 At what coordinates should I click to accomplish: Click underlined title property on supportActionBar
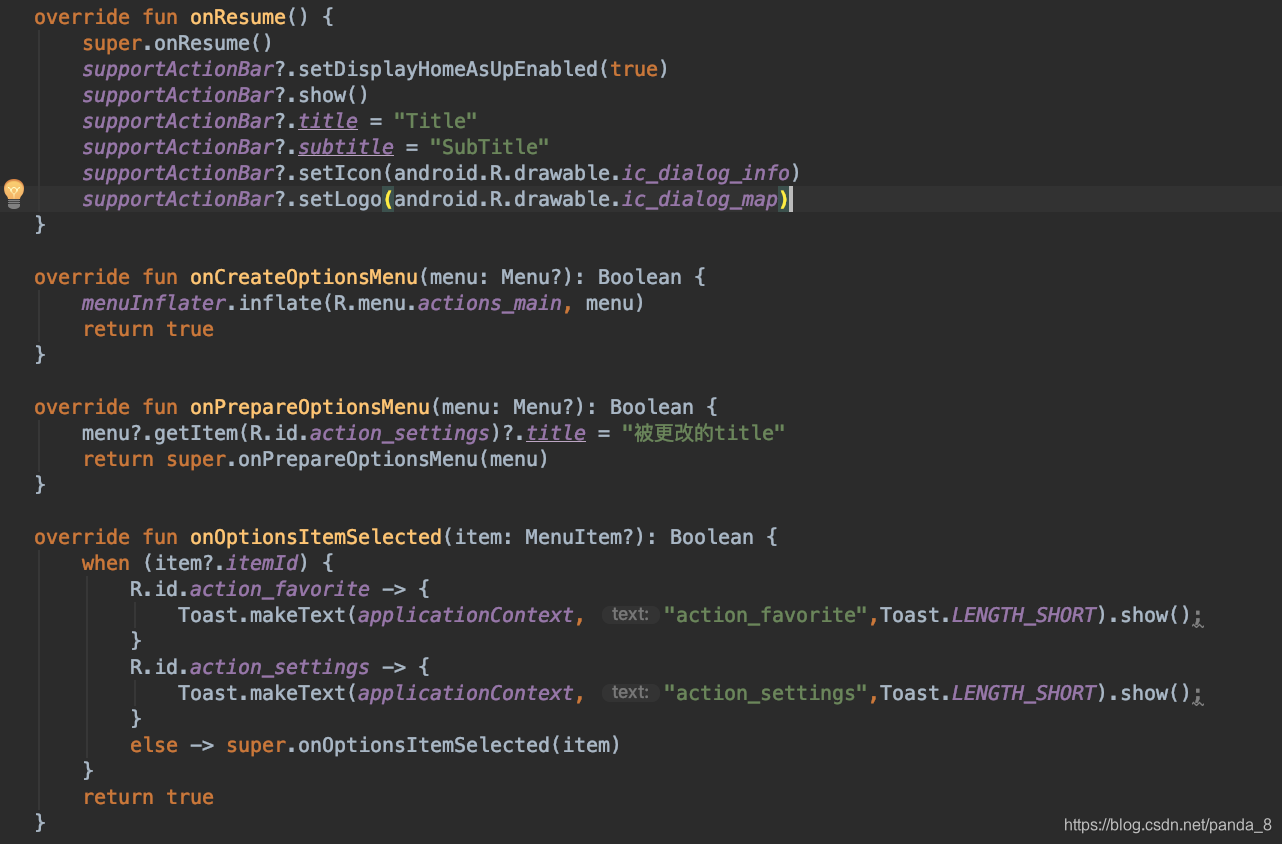click(328, 121)
